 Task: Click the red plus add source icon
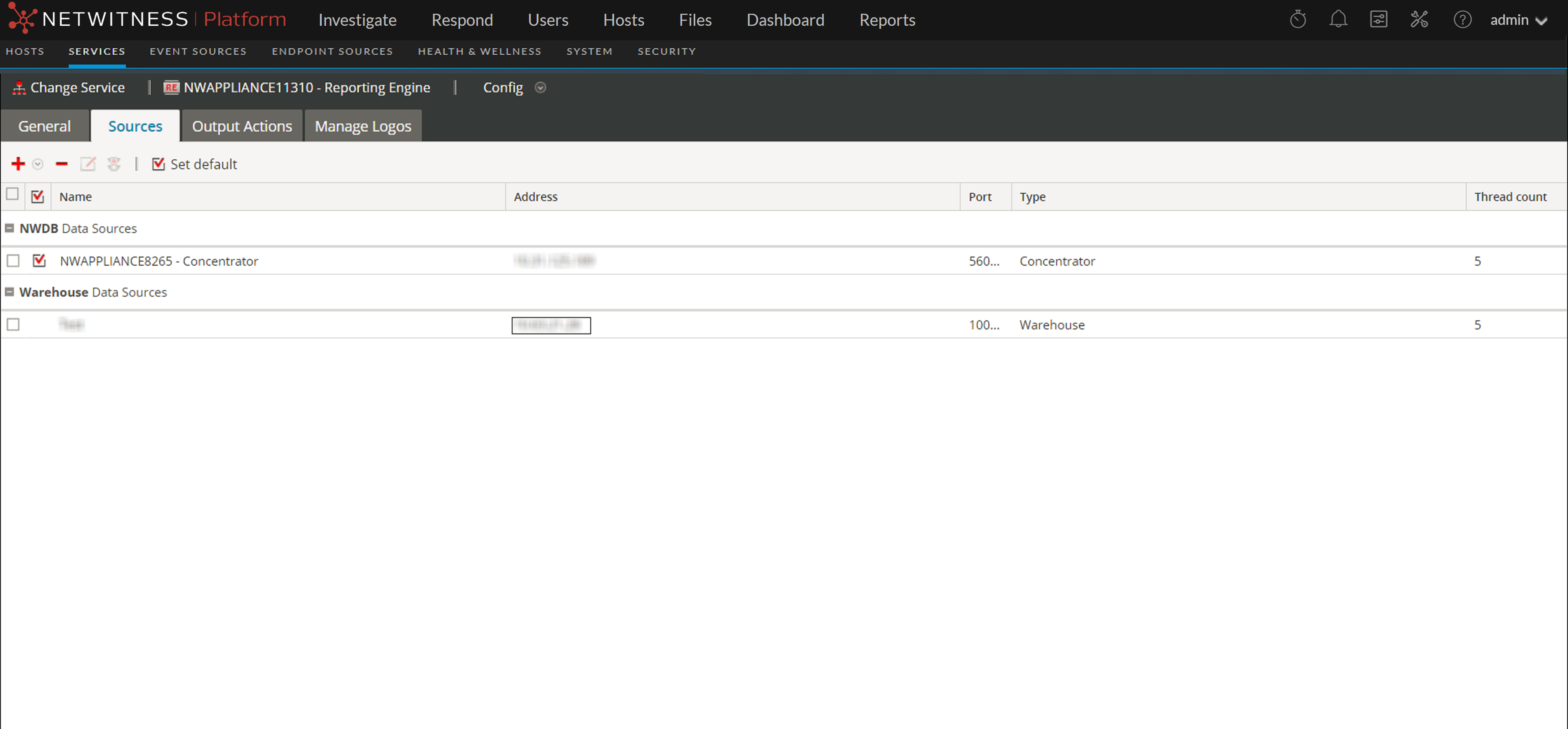[x=18, y=164]
